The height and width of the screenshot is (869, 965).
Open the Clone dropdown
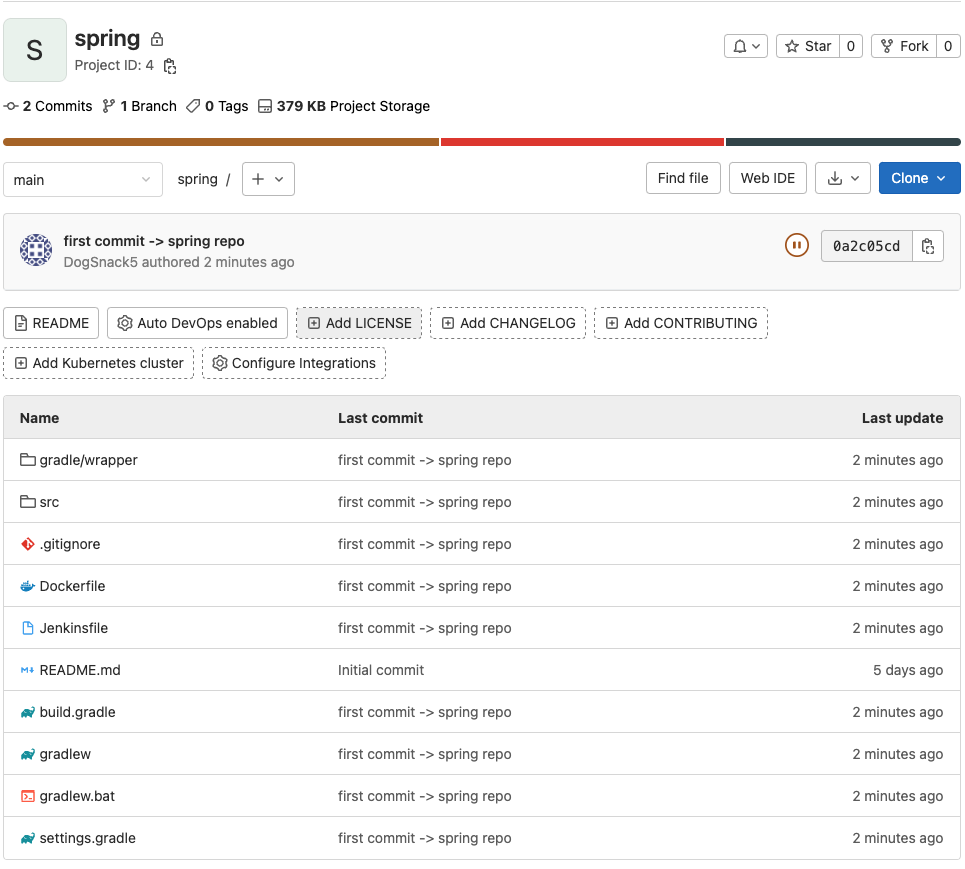919,178
